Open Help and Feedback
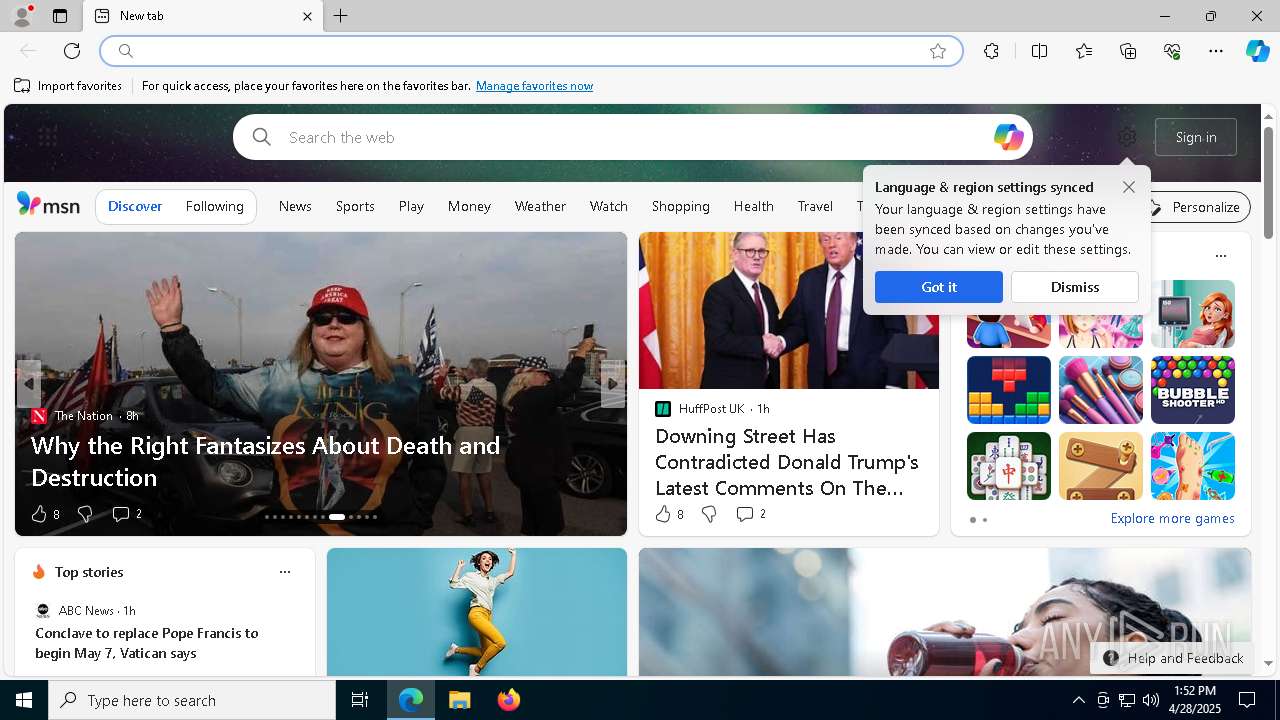This screenshot has width=1280, height=720. point(1174,658)
